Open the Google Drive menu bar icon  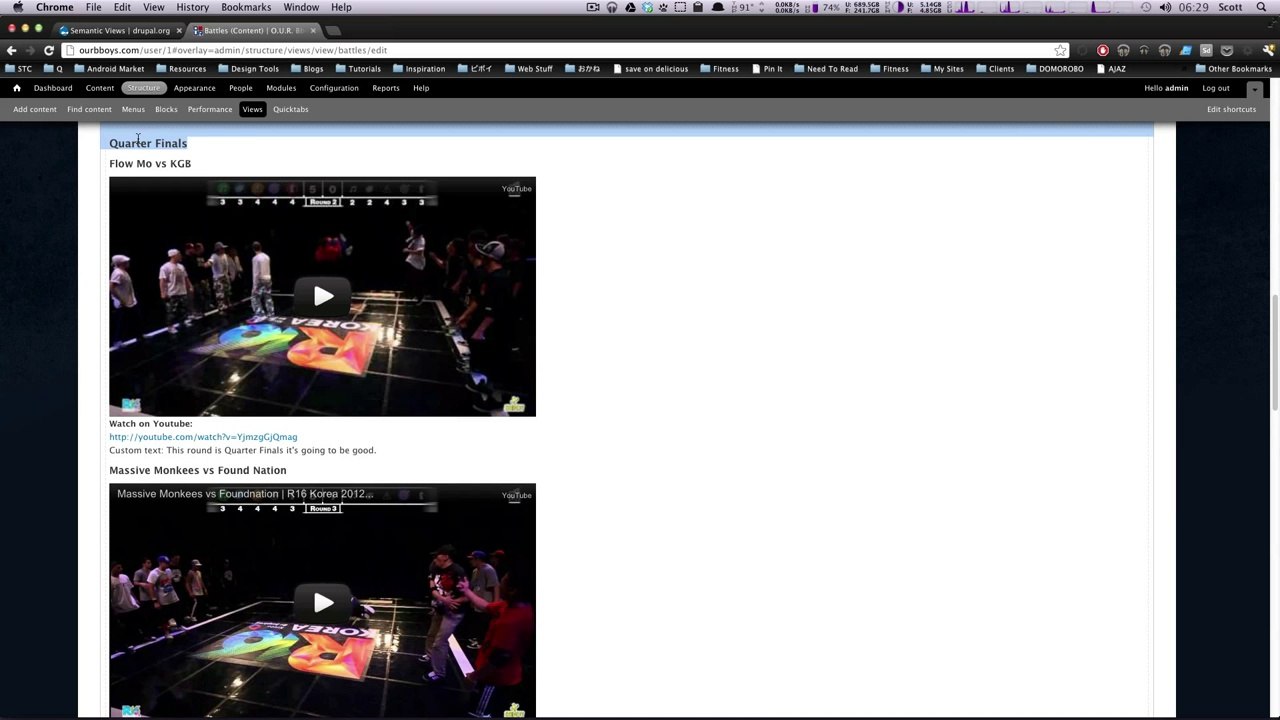[630, 7]
